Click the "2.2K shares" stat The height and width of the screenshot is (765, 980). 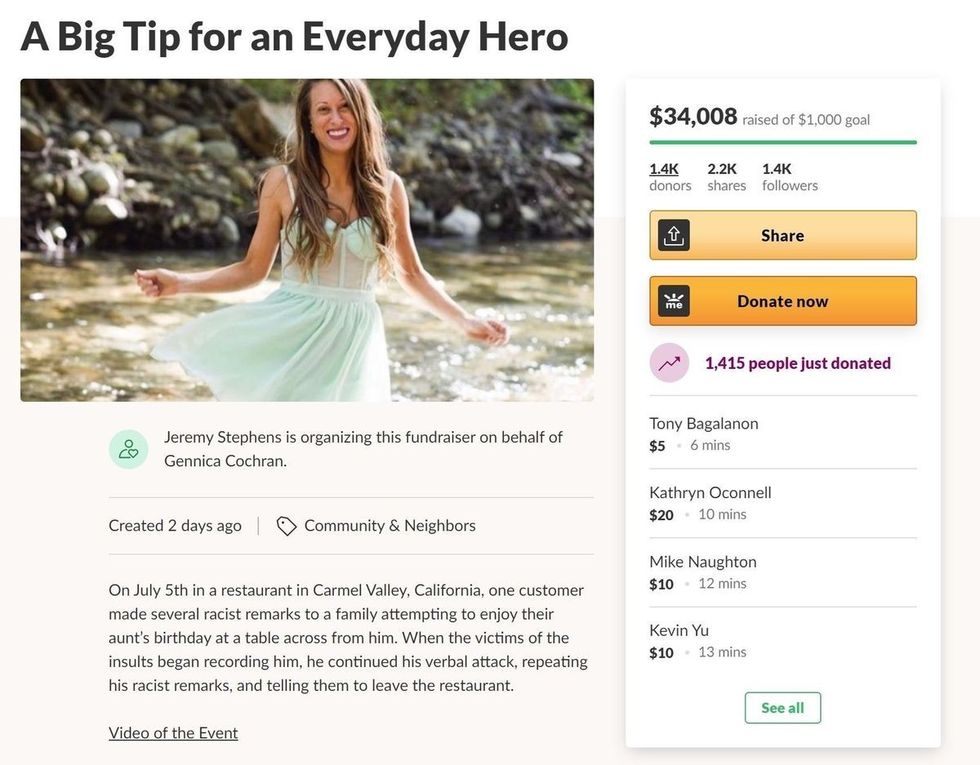pyautogui.click(x=725, y=176)
